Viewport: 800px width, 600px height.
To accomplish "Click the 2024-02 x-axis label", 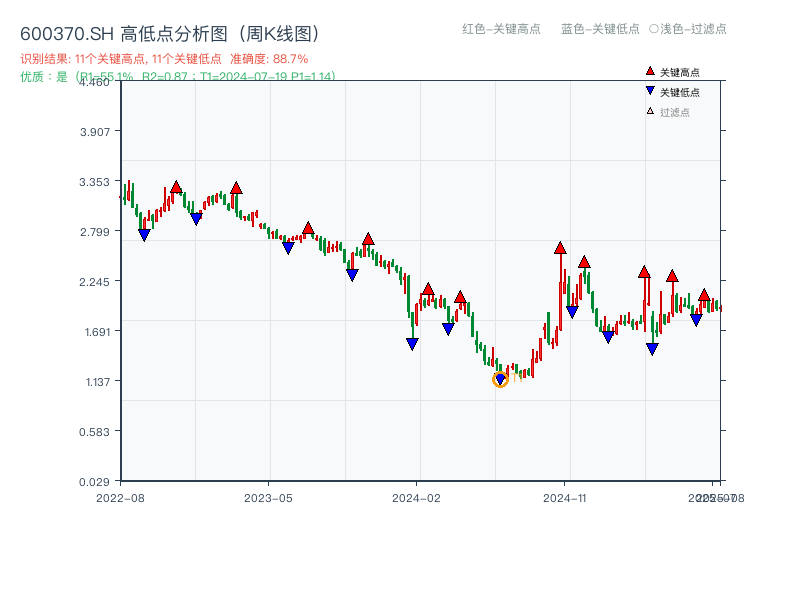I will coord(416,498).
